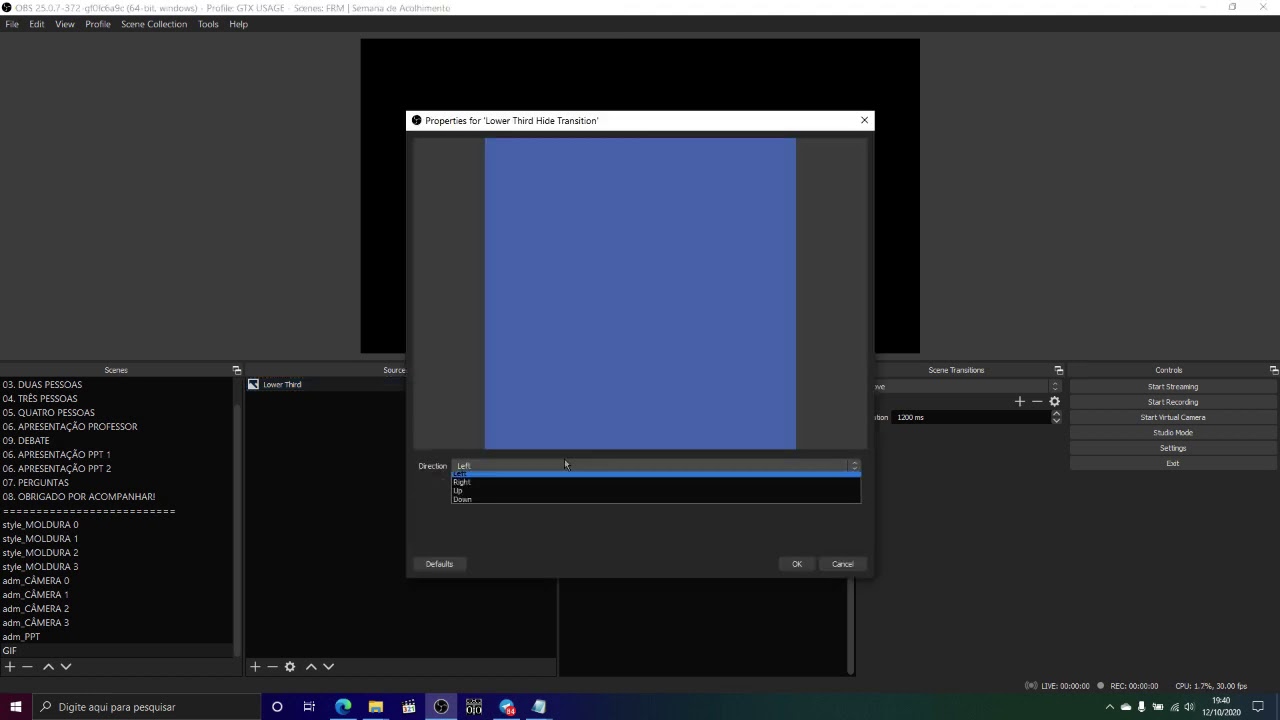The image size is (1280, 720).
Task: Remove source with the Sources minus icon
Action: (272, 667)
